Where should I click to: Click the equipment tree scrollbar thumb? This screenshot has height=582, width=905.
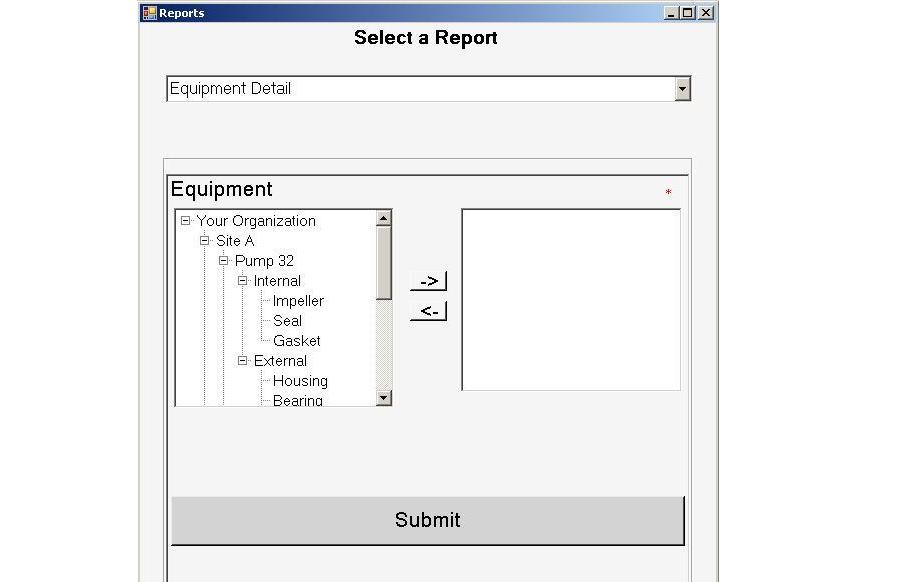pos(384,262)
